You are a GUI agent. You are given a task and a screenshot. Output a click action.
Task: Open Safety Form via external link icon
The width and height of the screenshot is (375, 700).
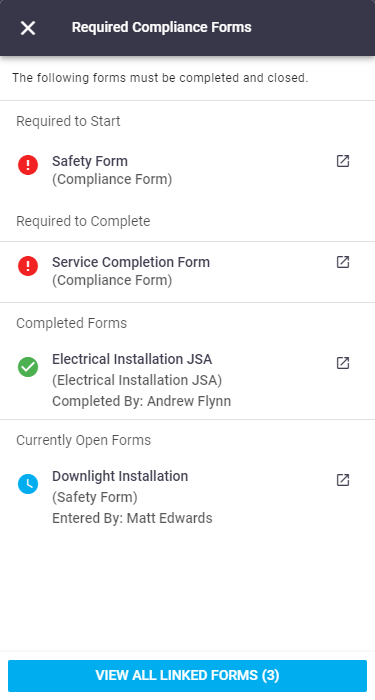[x=342, y=161]
